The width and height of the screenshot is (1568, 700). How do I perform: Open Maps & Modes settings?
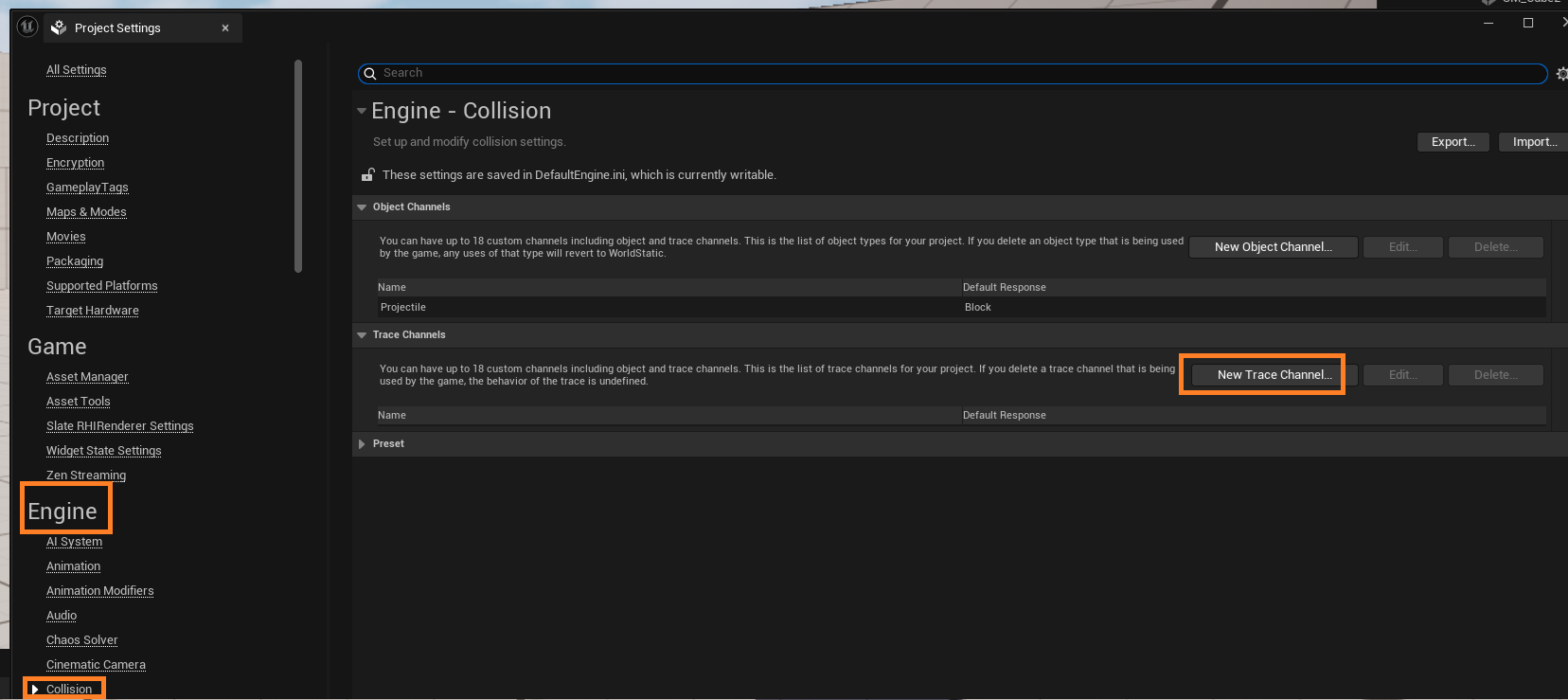tap(86, 212)
